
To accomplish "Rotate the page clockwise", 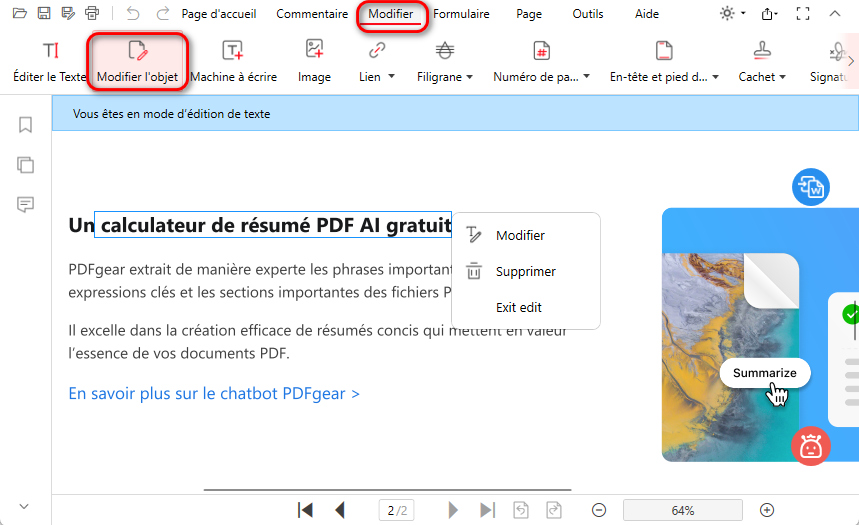I will [554, 510].
